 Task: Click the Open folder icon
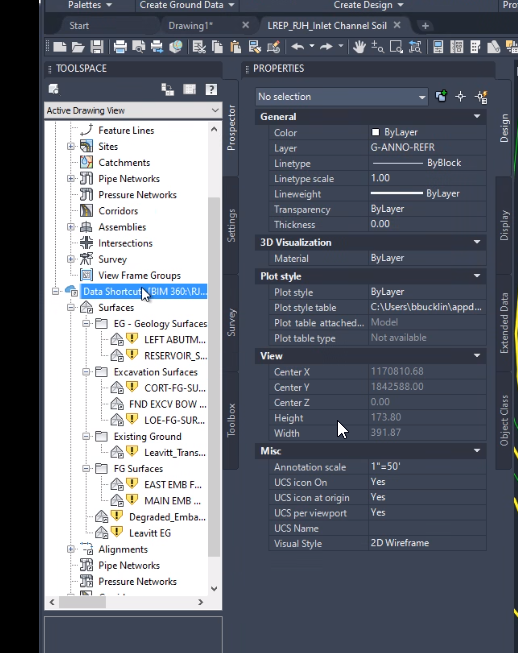point(78,47)
